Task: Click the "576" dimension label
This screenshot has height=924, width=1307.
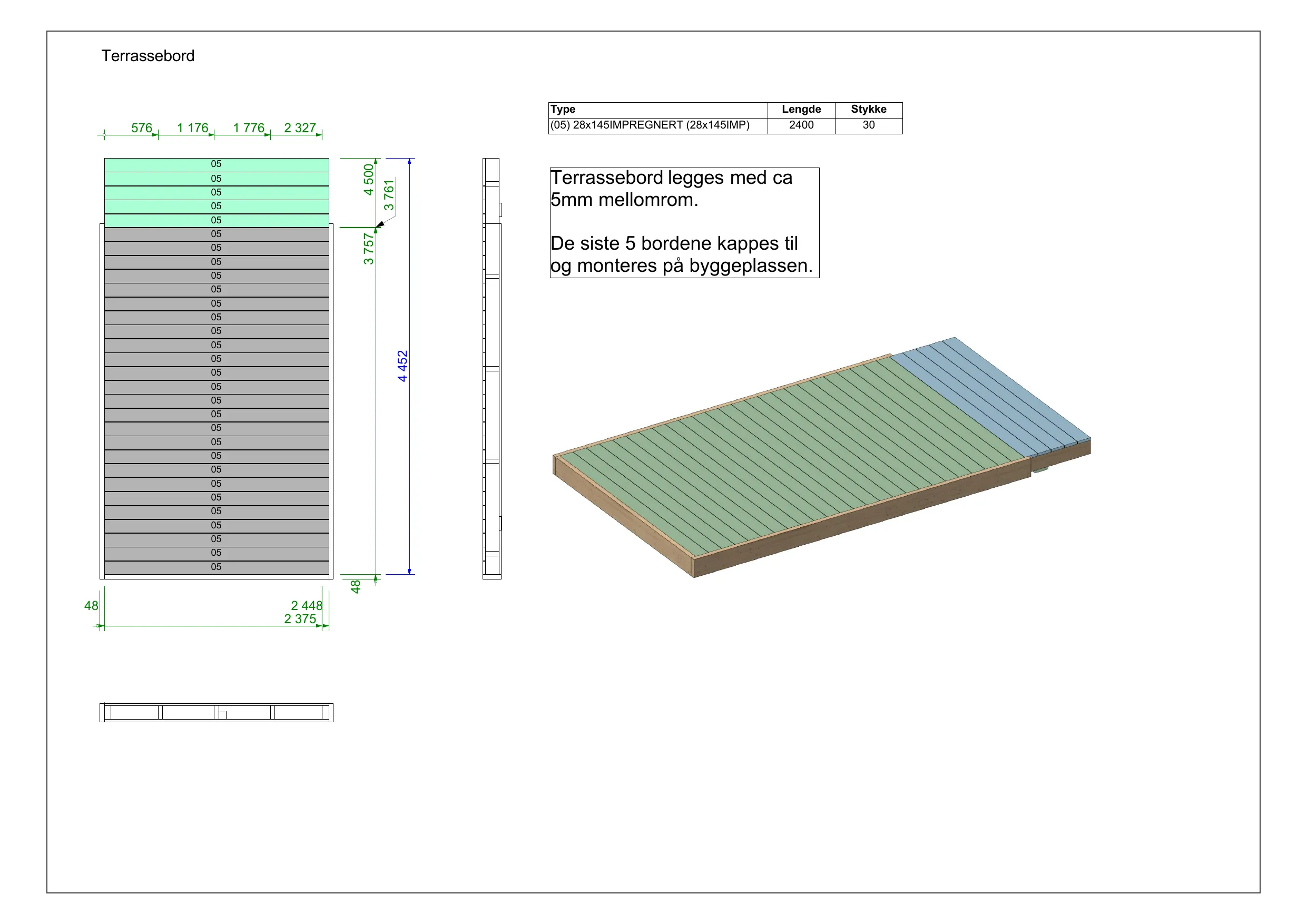Action: tap(142, 127)
